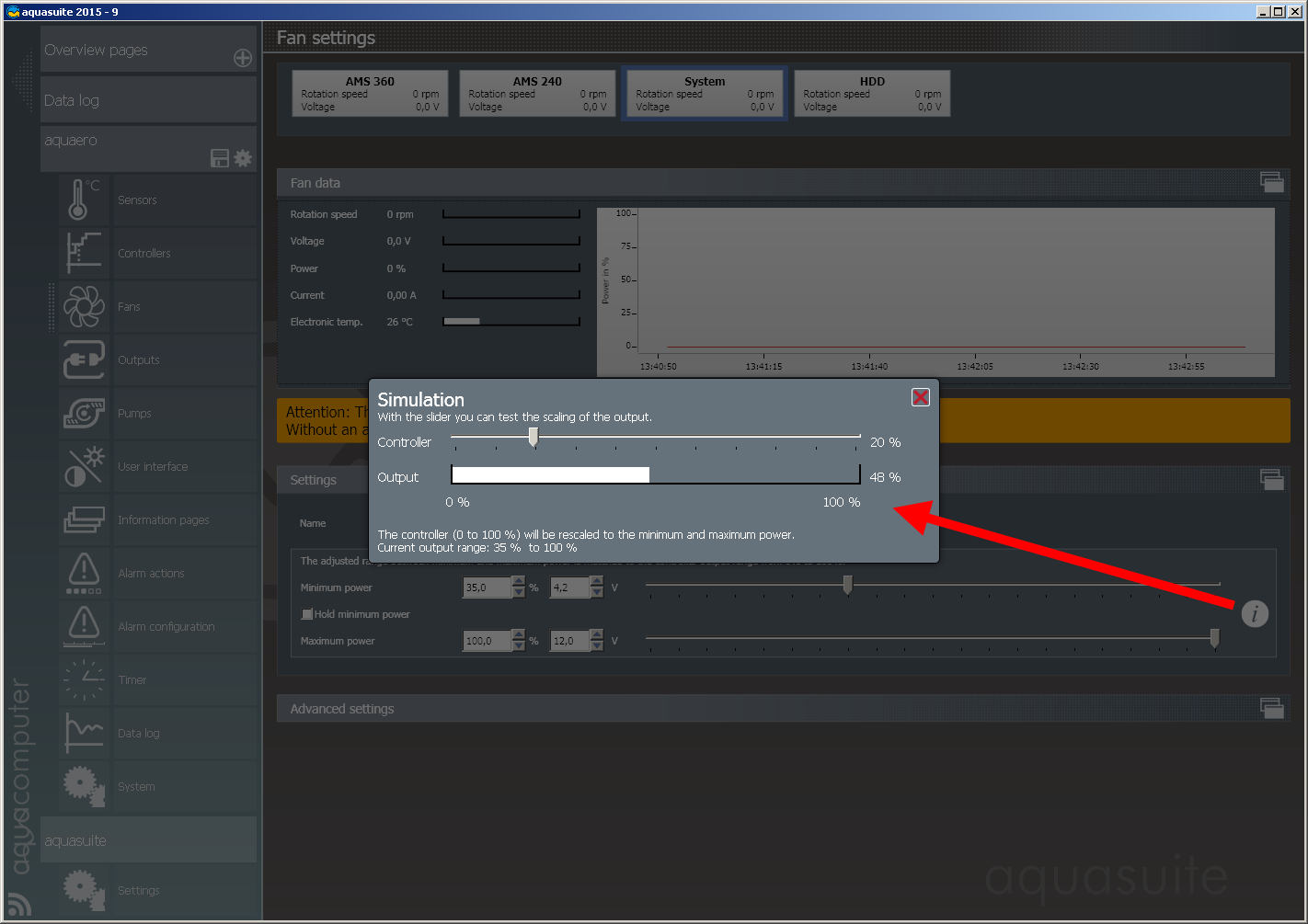The height and width of the screenshot is (924, 1308).
Task: Select the Fans icon in sidebar
Action: point(83,306)
